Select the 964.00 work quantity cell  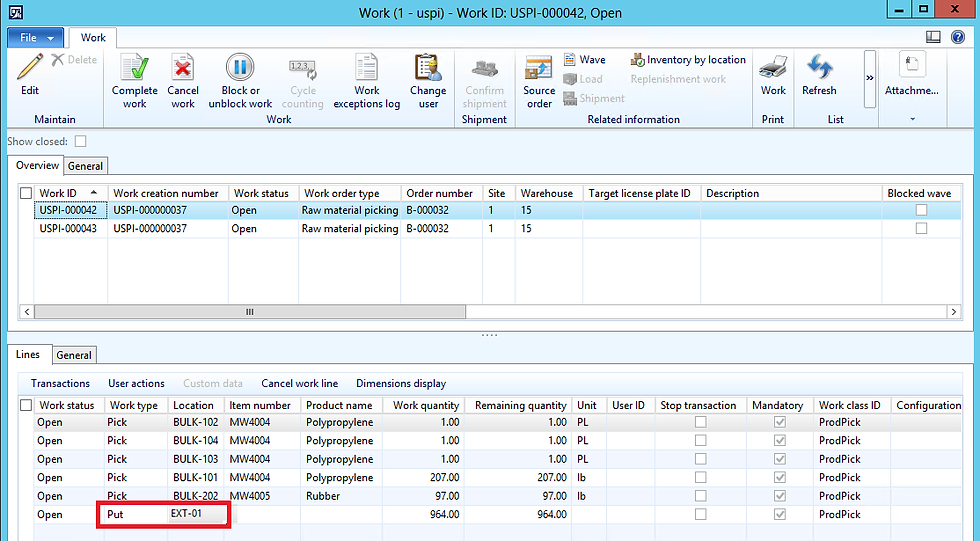pyautogui.click(x=424, y=514)
